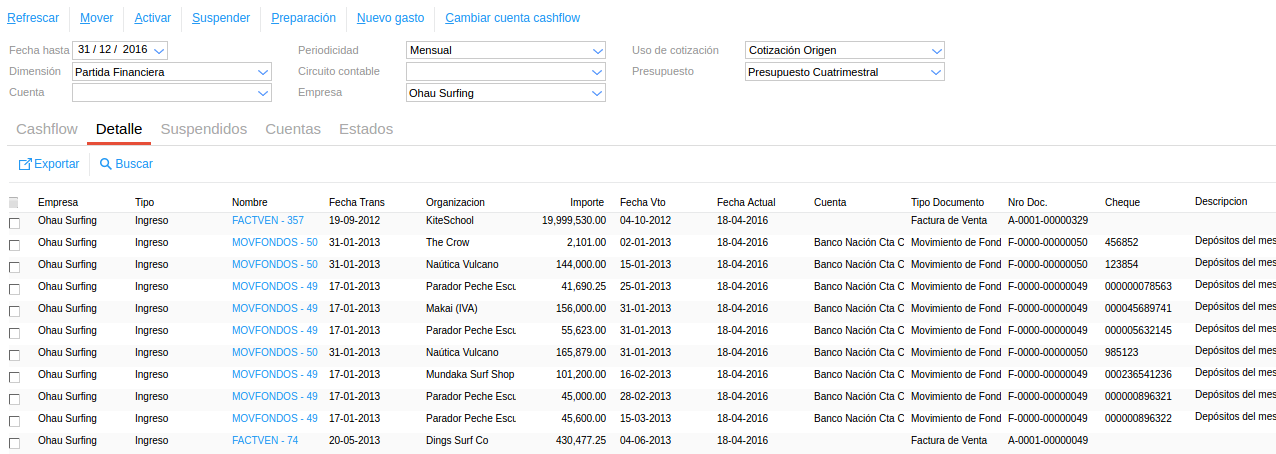1276x454 pixels.
Task: Click the select-all header checkbox icon
Action: [x=14, y=203]
